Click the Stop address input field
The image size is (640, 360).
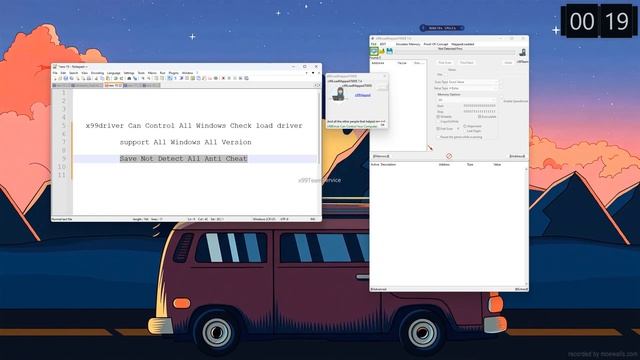480,111
